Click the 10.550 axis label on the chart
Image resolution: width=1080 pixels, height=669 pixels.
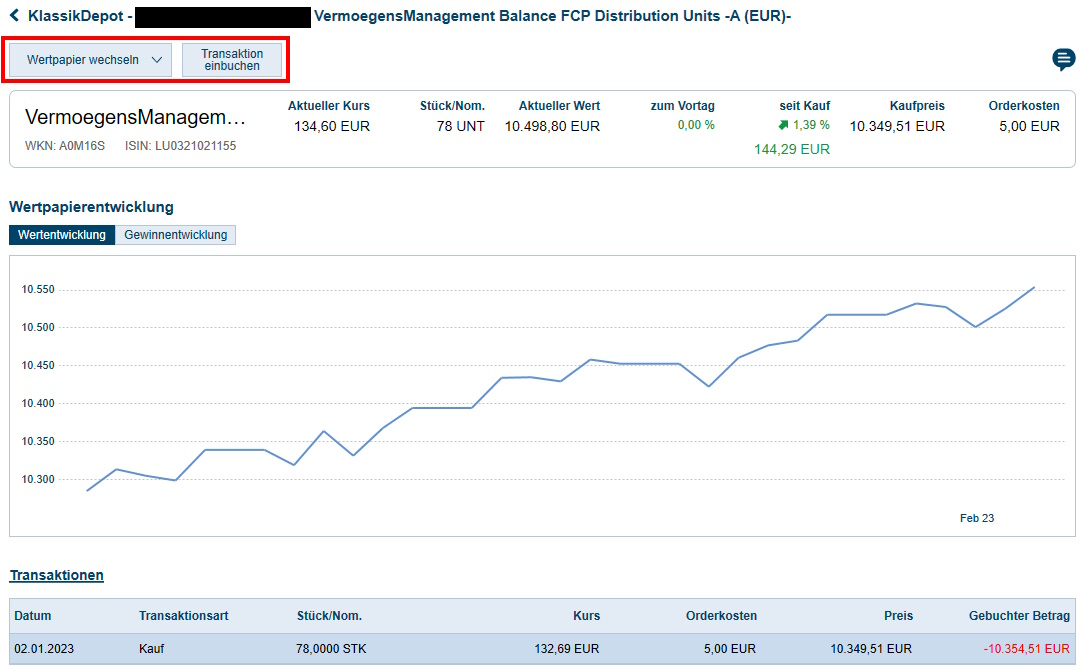click(x=38, y=290)
